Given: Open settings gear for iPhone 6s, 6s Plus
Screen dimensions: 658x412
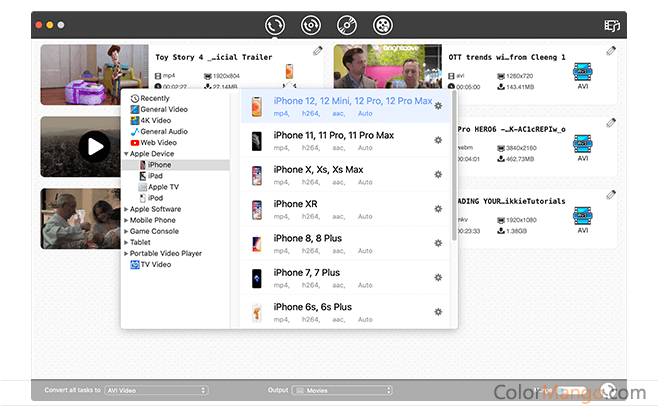Looking at the screenshot, I should [x=438, y=312].
